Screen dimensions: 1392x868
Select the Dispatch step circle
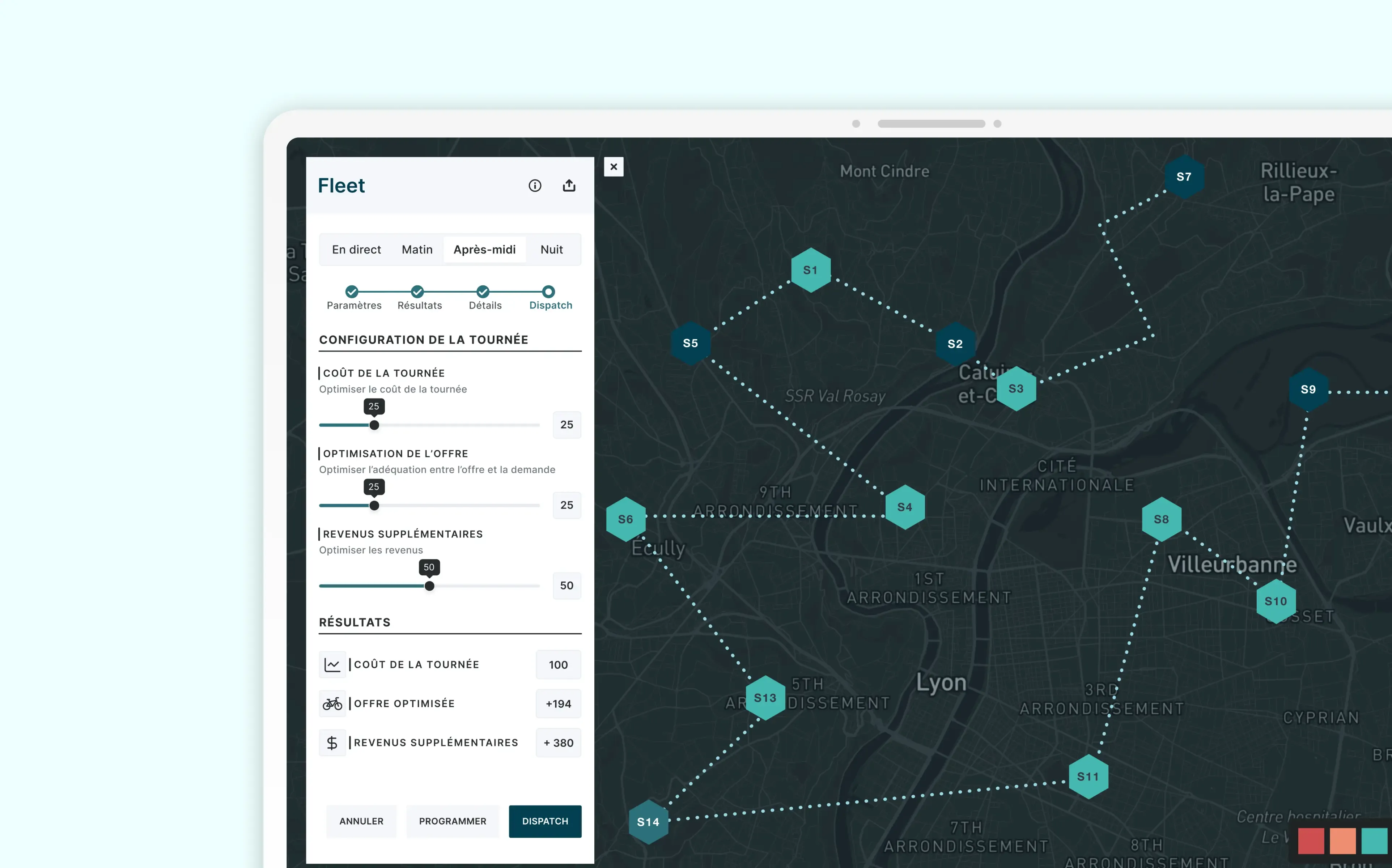pos(548,291)
